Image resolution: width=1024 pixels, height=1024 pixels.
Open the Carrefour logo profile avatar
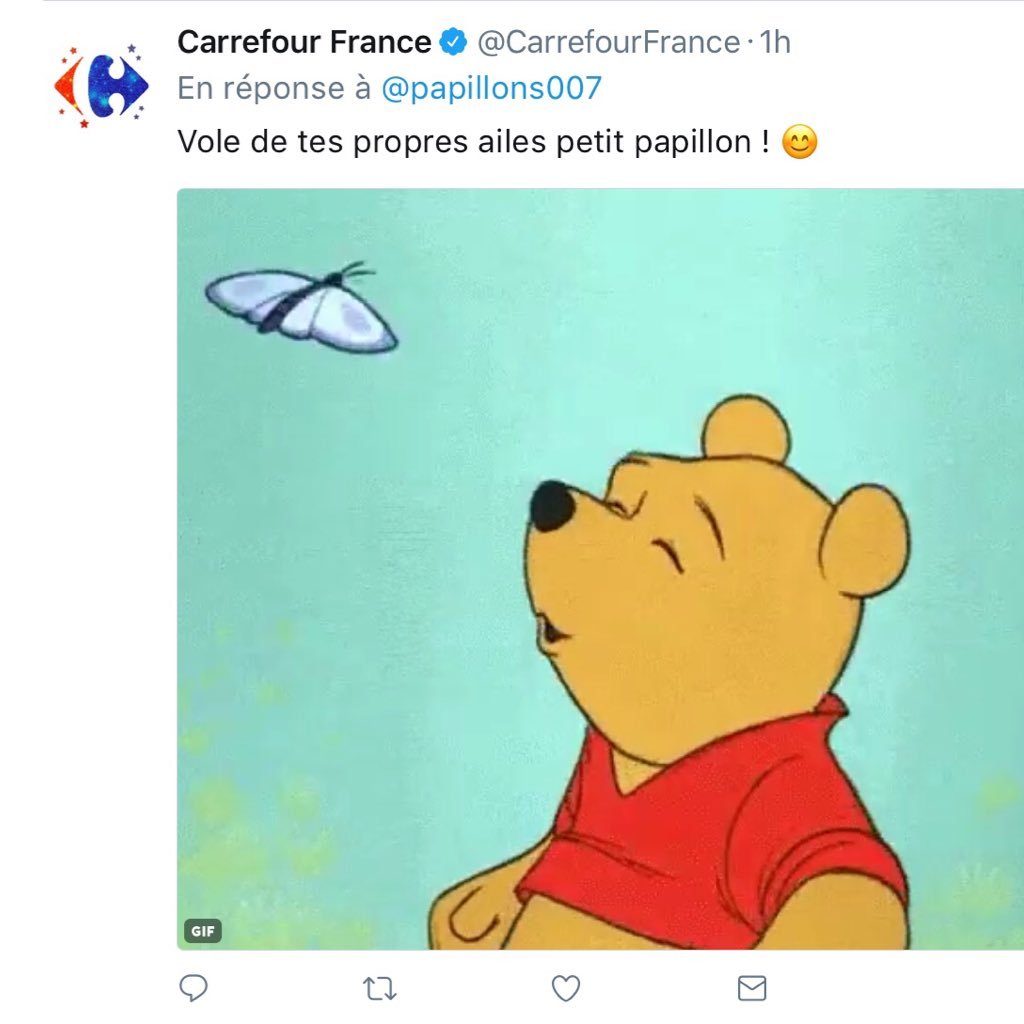101,86
